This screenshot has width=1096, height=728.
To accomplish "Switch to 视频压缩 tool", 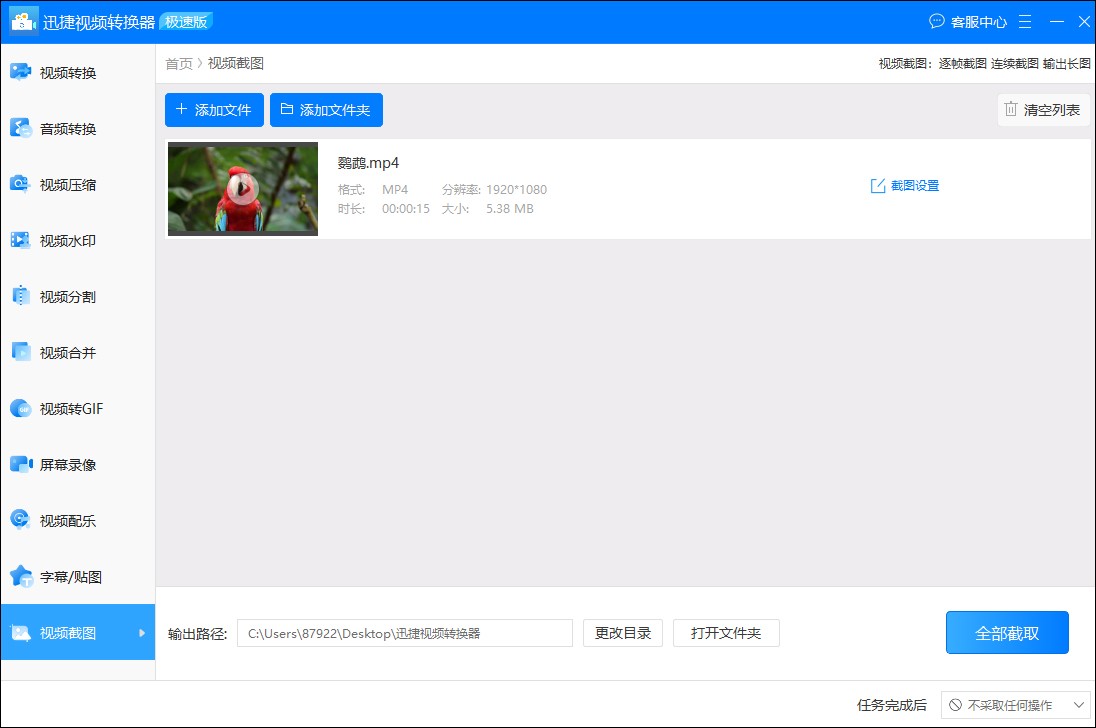I will (x=60, y=183).
